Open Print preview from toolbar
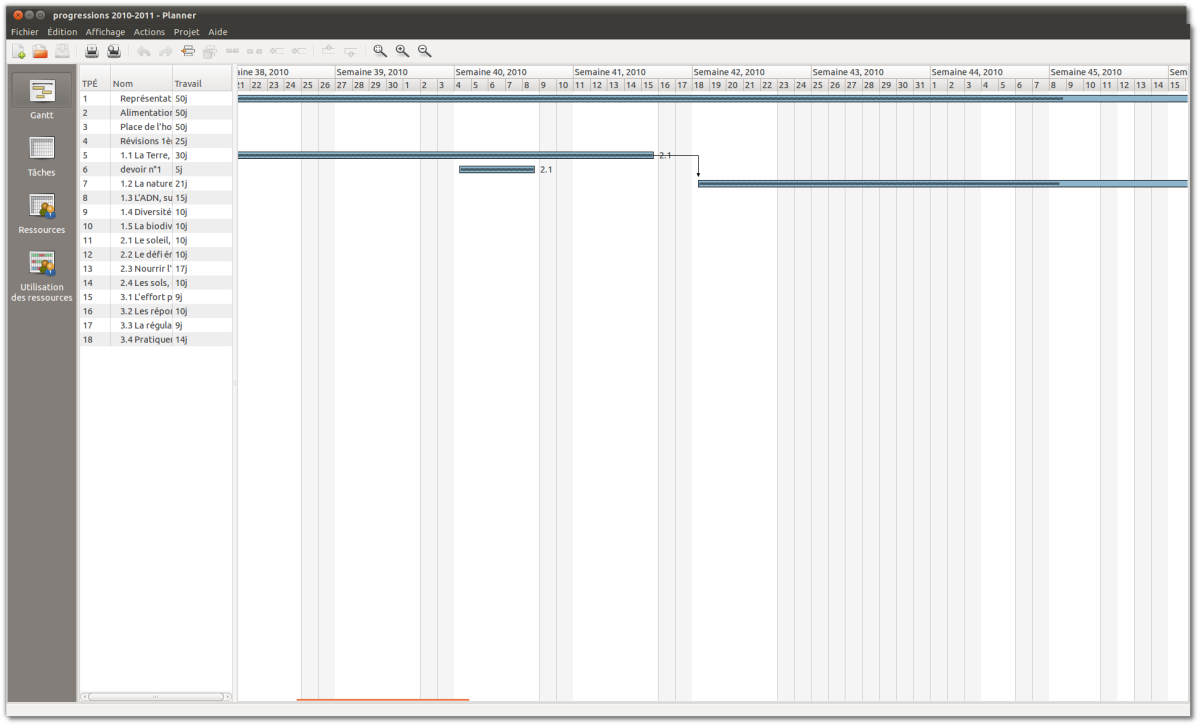The width and height of the screenshot is (1200, 726). coord(114,51)
